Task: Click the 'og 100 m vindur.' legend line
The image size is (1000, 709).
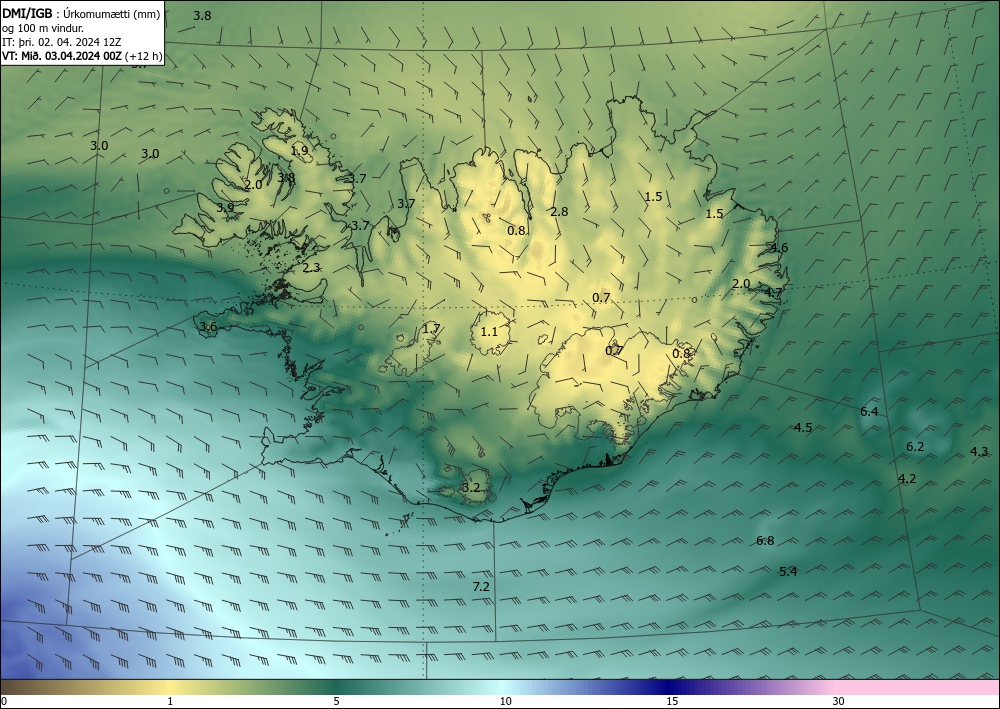Action: 43,28
